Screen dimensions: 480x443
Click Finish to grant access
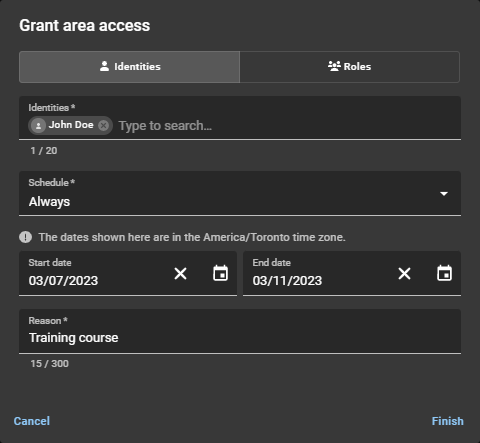tap(448, 421)
